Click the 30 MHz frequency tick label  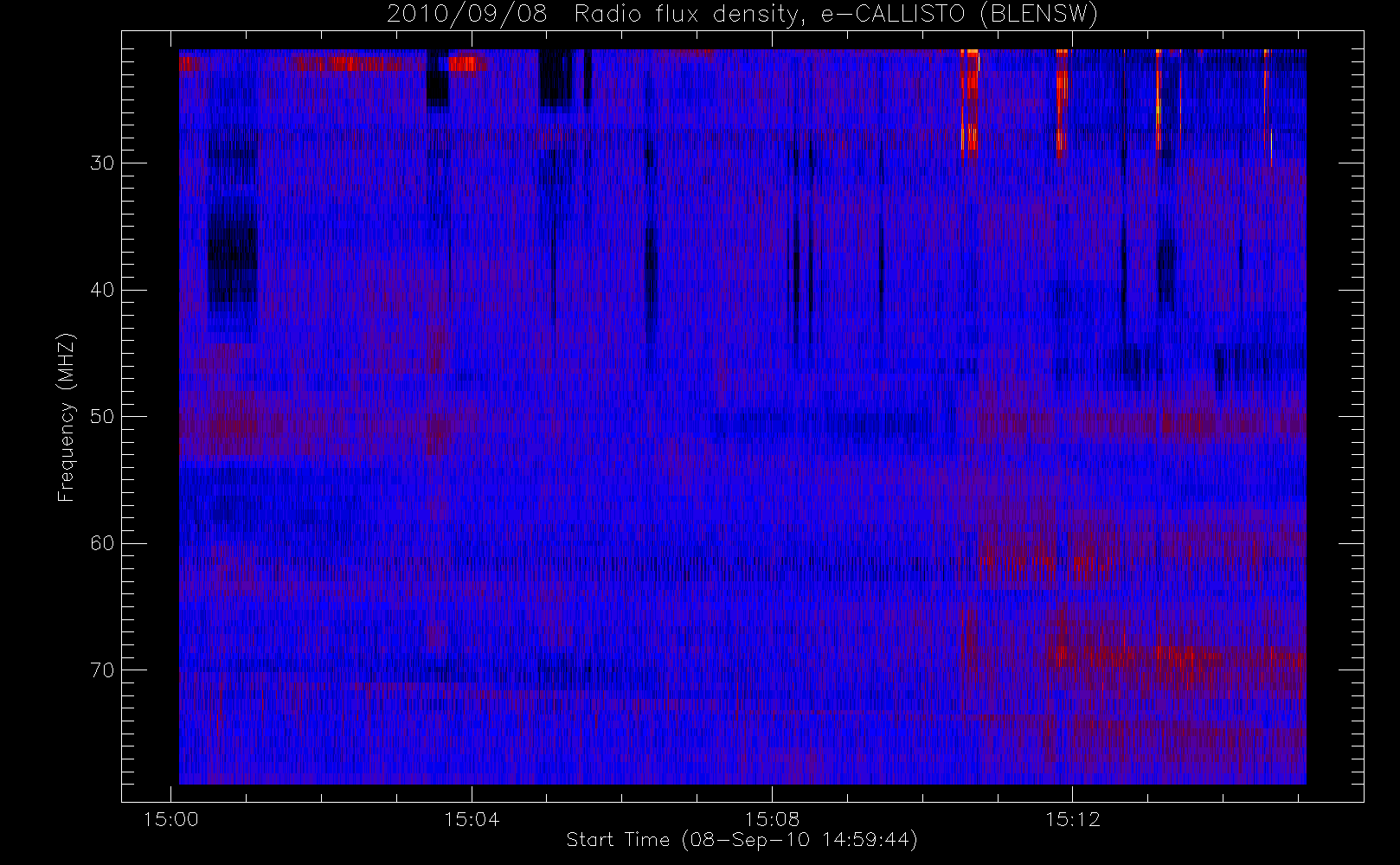(102, 163)
